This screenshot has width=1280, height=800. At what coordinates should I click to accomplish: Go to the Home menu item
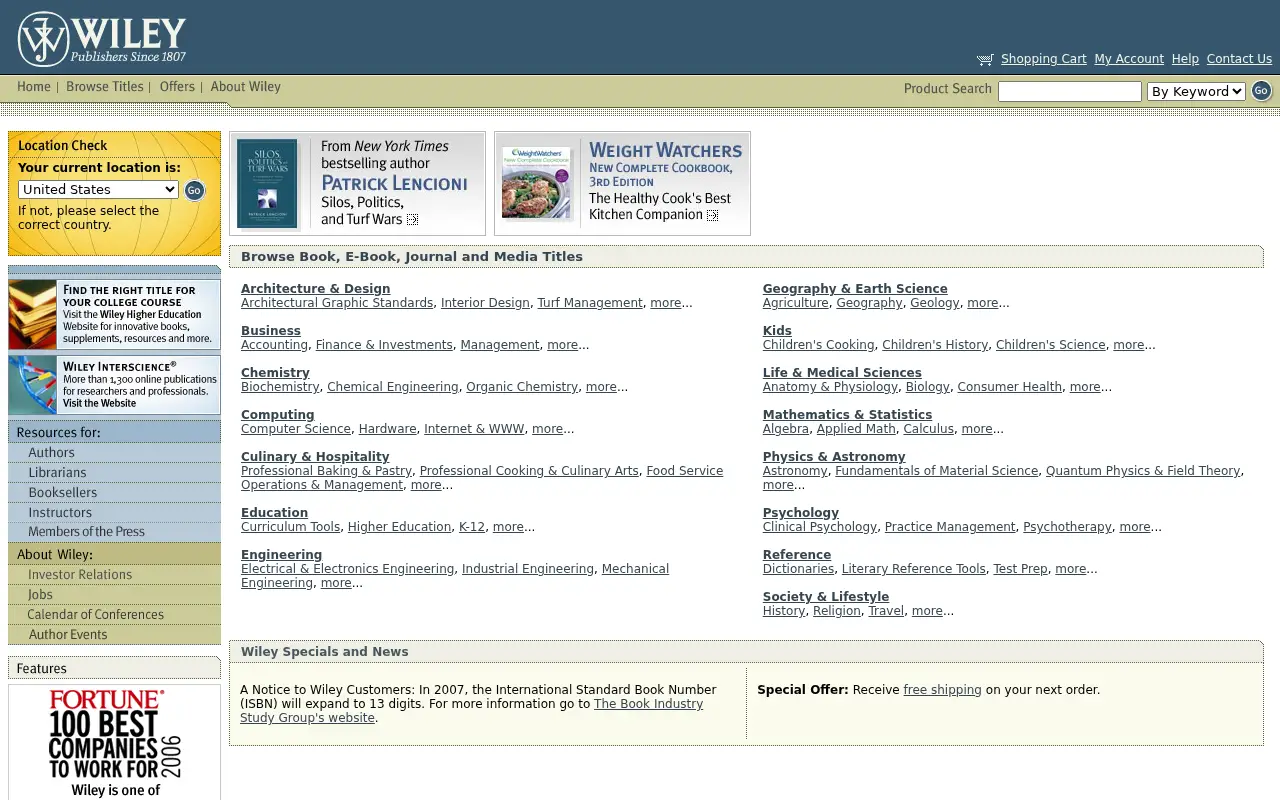pos(33,87)
